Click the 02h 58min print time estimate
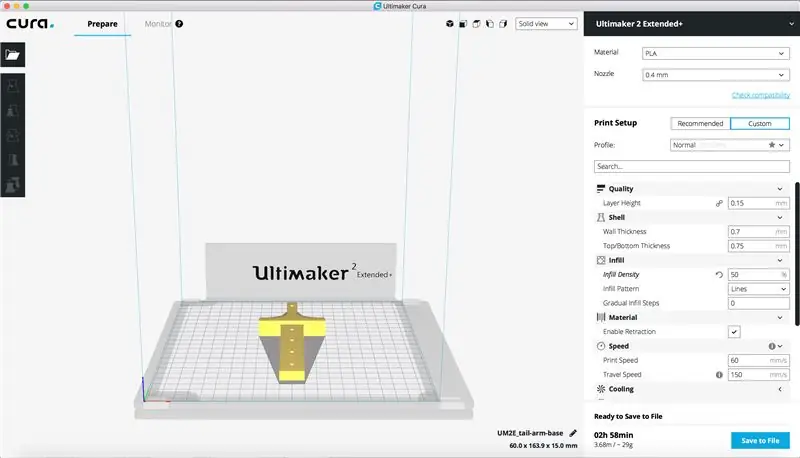This screenshot has width=800, height=458. [613, 435]
